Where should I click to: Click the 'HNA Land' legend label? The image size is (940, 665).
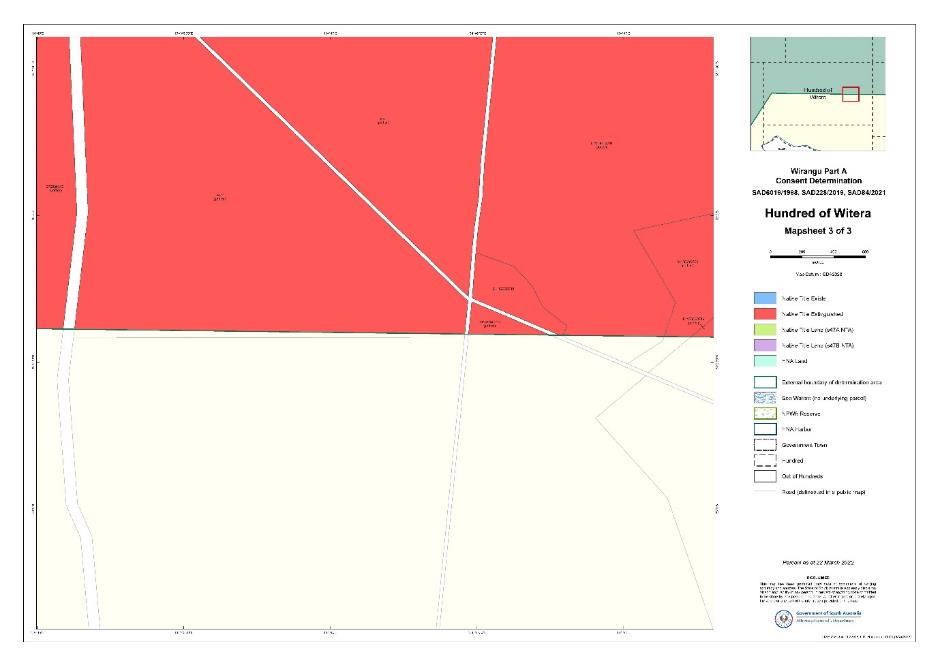pos(794,361)
